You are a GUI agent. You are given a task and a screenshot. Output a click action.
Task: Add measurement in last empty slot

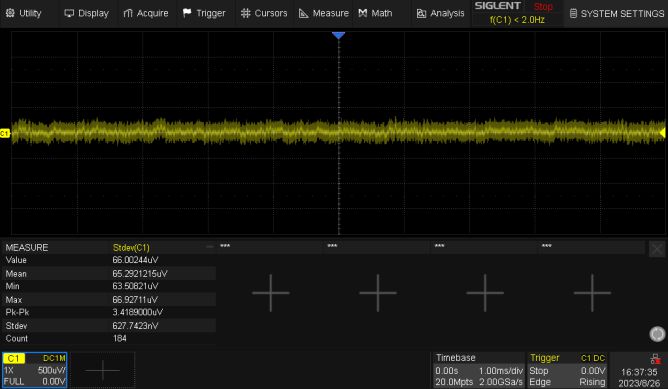coord(592,293)
